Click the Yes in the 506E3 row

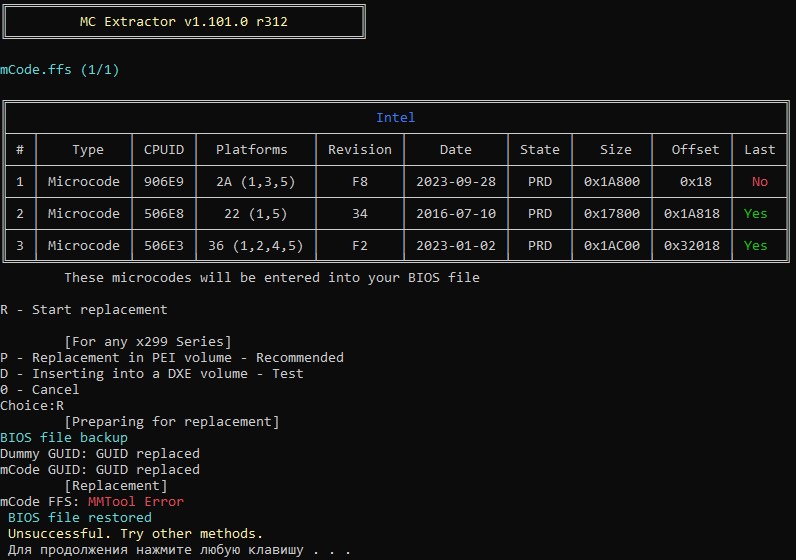[x=755, y=246]
